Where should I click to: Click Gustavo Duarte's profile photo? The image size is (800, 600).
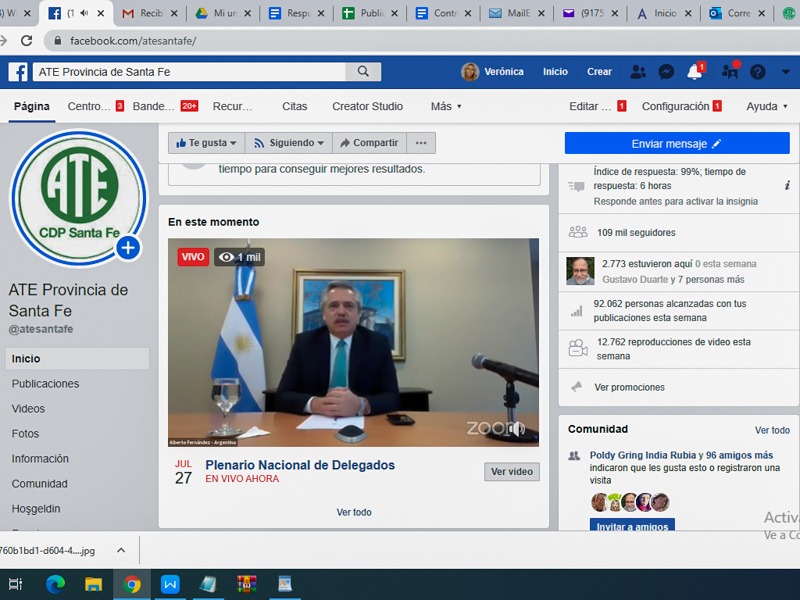point(580,271)
